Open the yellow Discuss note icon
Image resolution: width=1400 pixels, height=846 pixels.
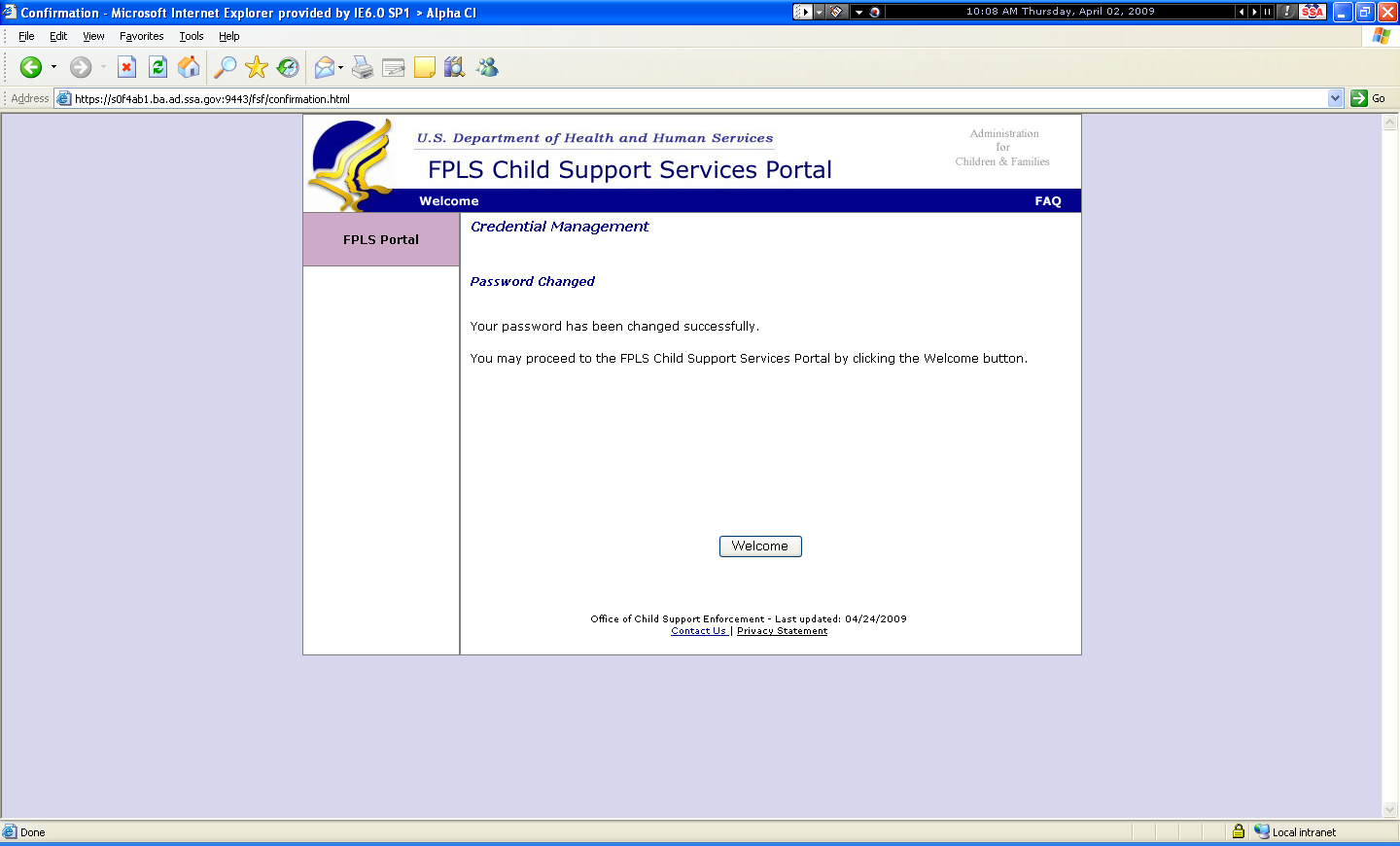(x=425, y=67)
